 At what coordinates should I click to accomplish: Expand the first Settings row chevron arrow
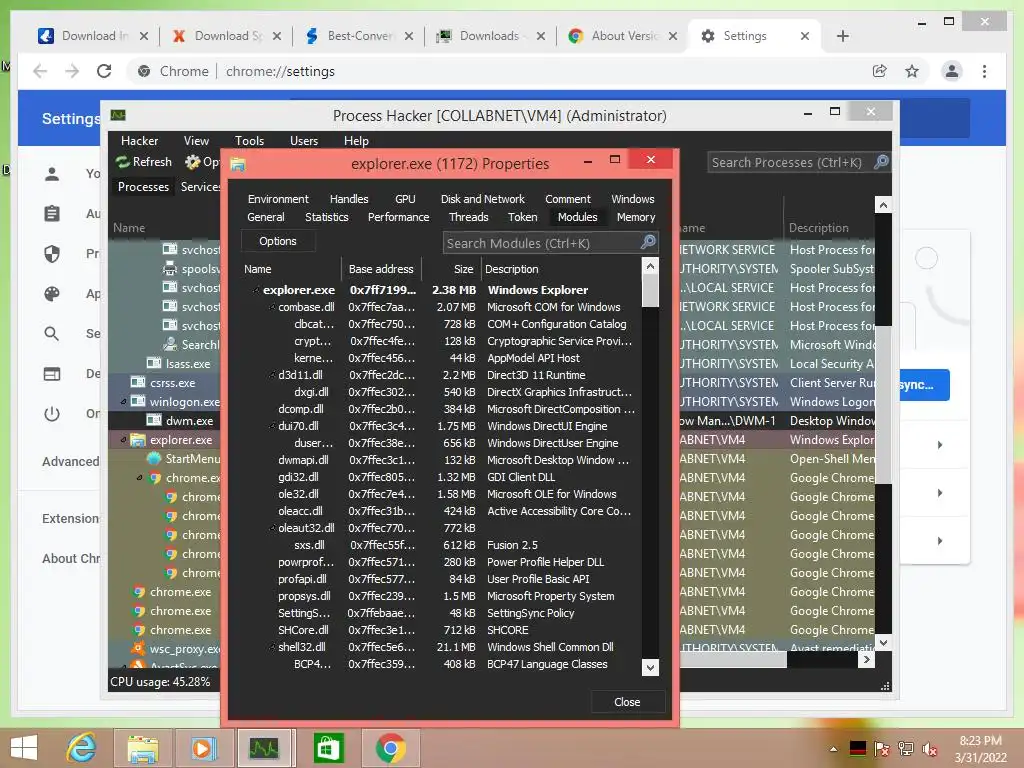(940, 445)
